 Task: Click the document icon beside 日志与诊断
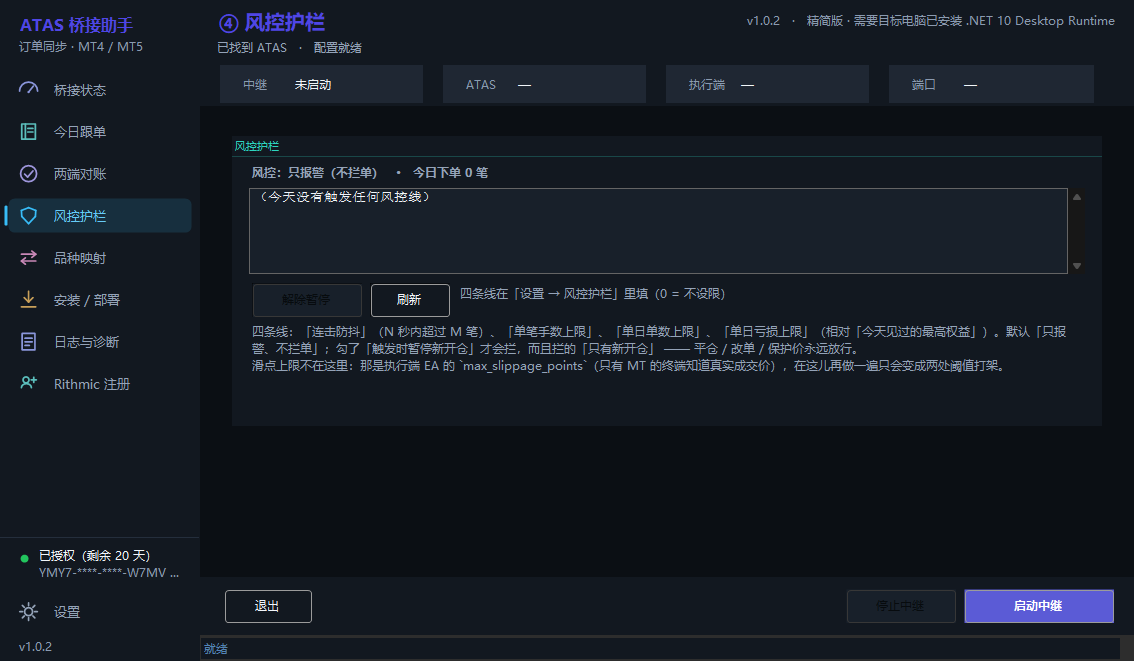[28, 341]
